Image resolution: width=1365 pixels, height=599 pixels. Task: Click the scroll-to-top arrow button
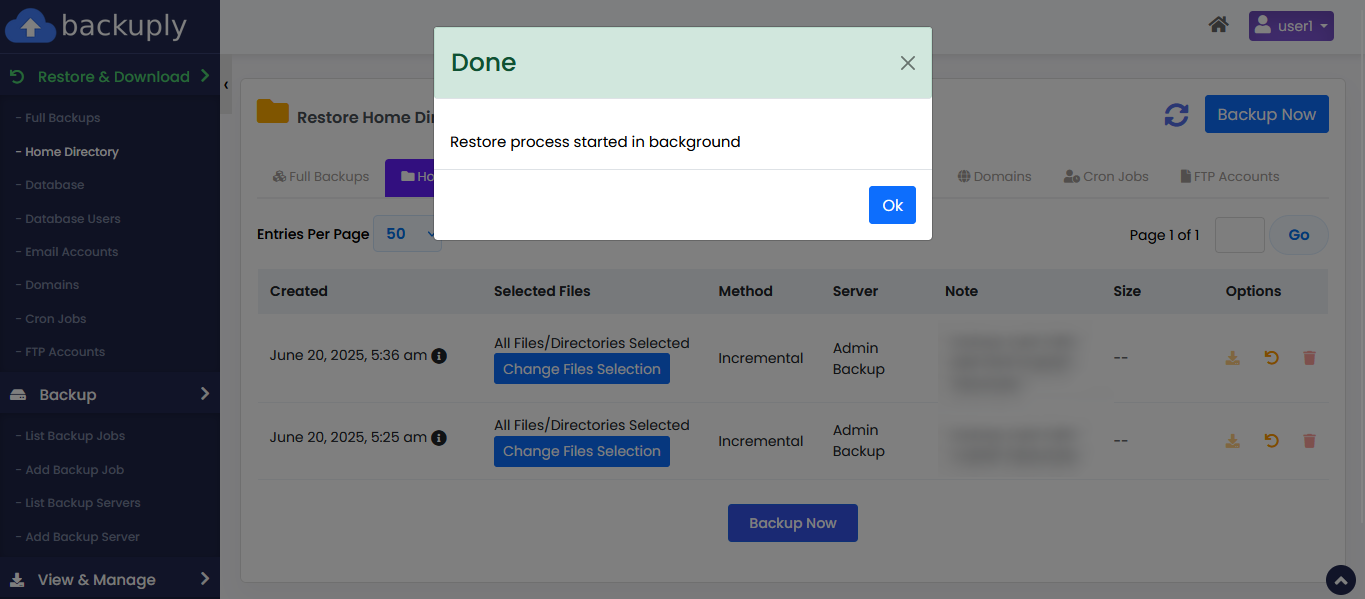1340,580
